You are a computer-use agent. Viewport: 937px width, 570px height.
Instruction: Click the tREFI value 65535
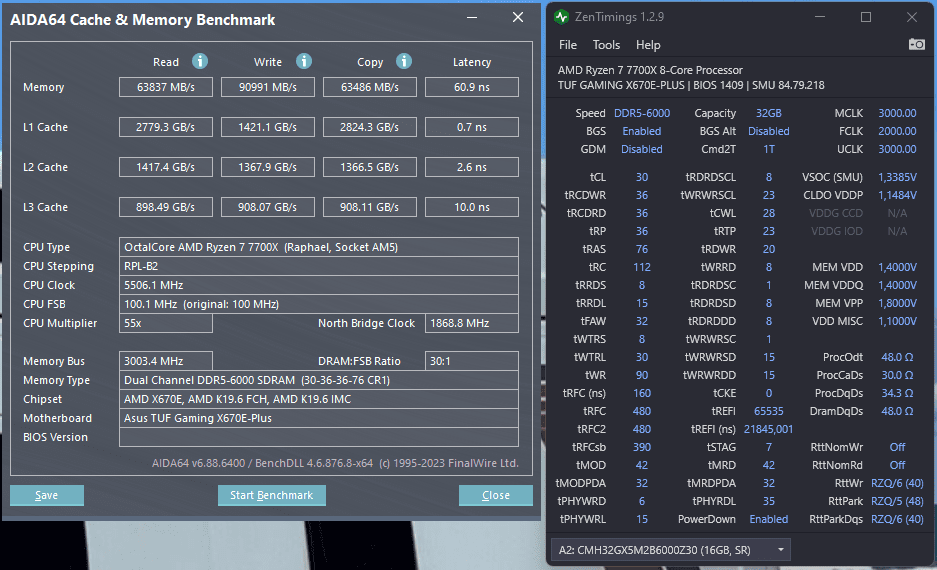tap(768, 411)
